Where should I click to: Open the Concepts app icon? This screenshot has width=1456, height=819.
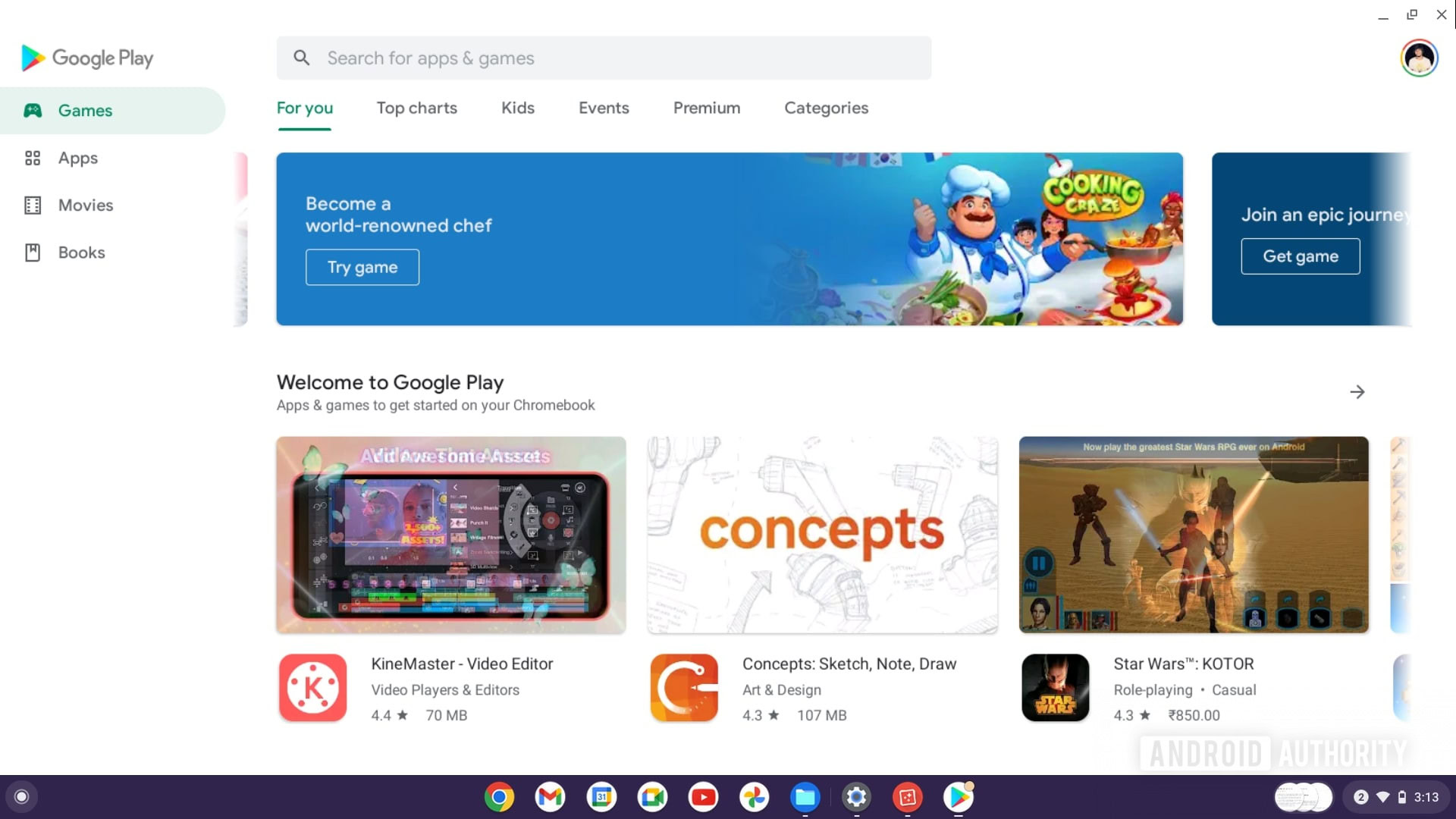click(x=684, y=688)
